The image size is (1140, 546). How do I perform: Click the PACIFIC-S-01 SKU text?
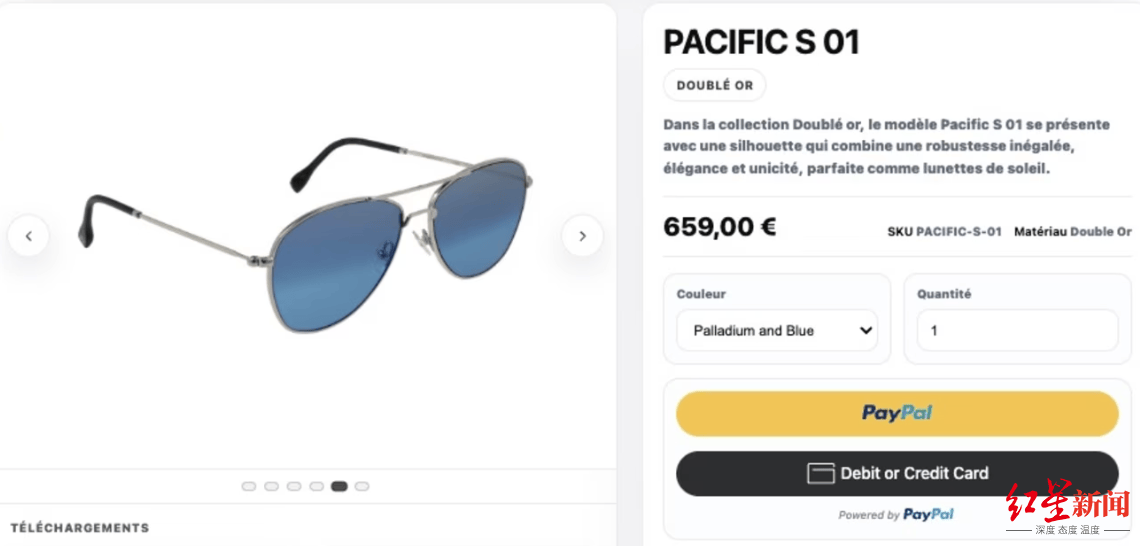click(958, 232)
